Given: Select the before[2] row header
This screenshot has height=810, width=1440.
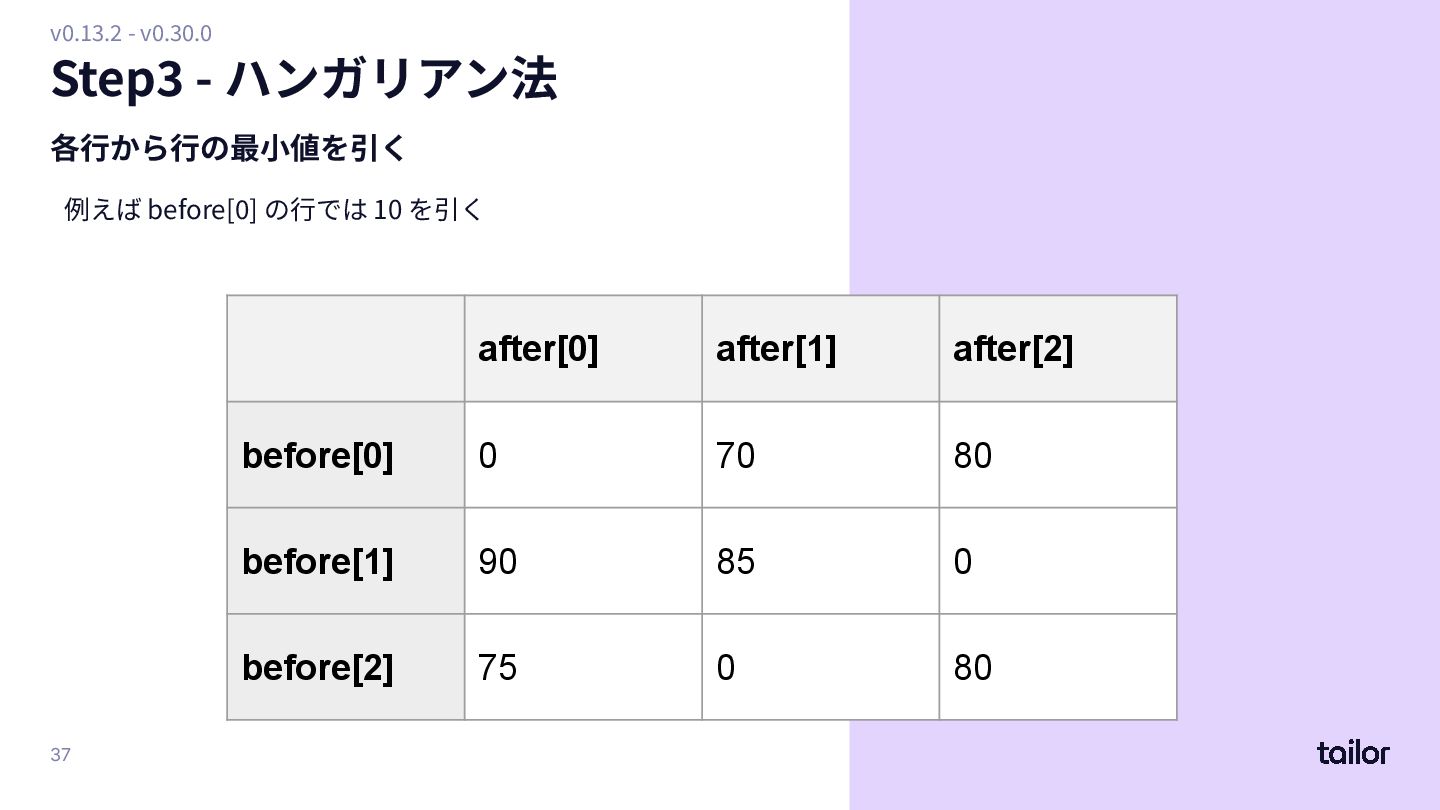Looking at the screenshot, I should point(318,668).
